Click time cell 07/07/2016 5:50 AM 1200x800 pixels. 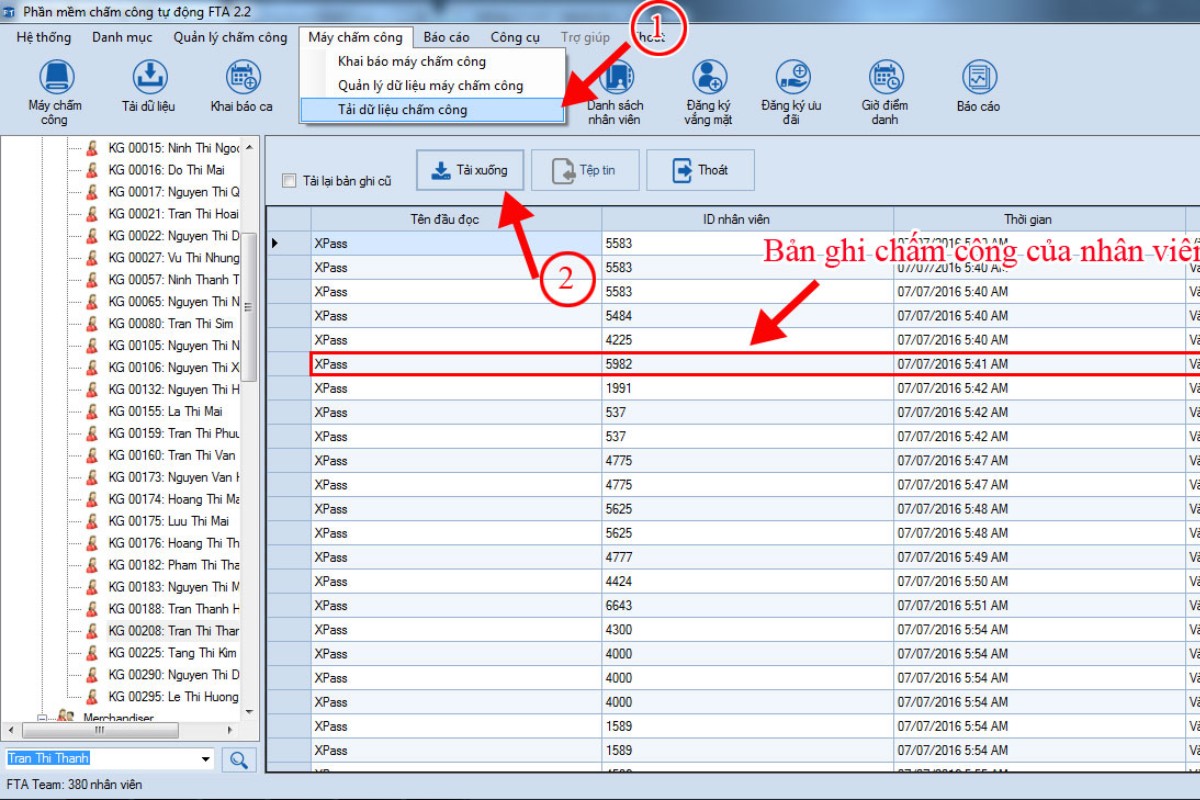tap(1039, 581)
